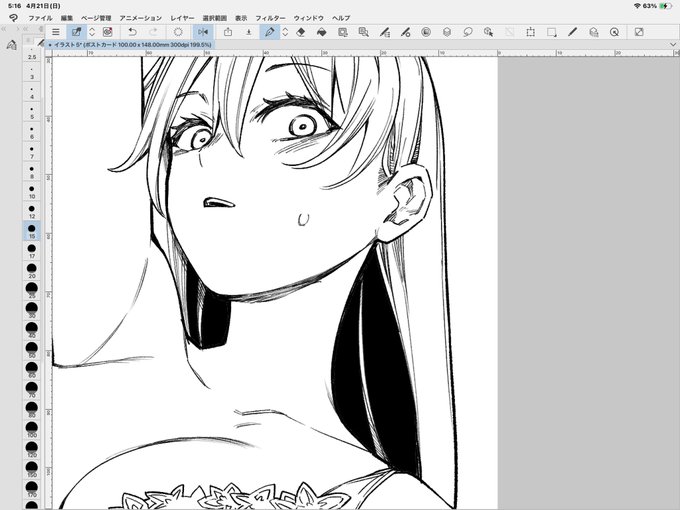680x510 pixels.
Task: Open the 選択範囲 menu
Action: click(215, 18)
